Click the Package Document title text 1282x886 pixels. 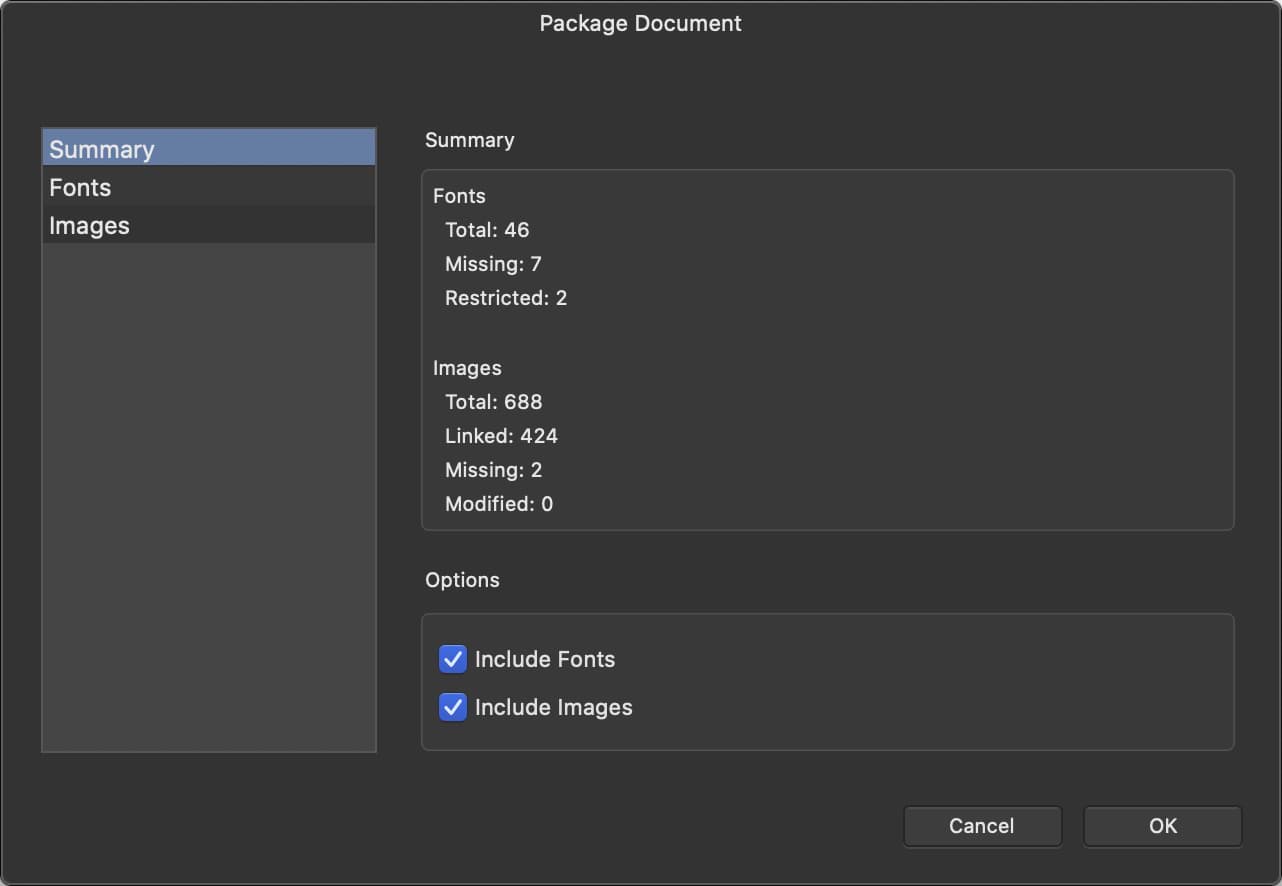pos(641,23)
